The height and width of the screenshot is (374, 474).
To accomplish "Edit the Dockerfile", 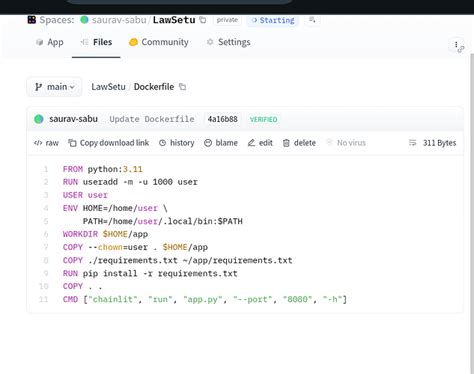I will click(x=260, y=143).
